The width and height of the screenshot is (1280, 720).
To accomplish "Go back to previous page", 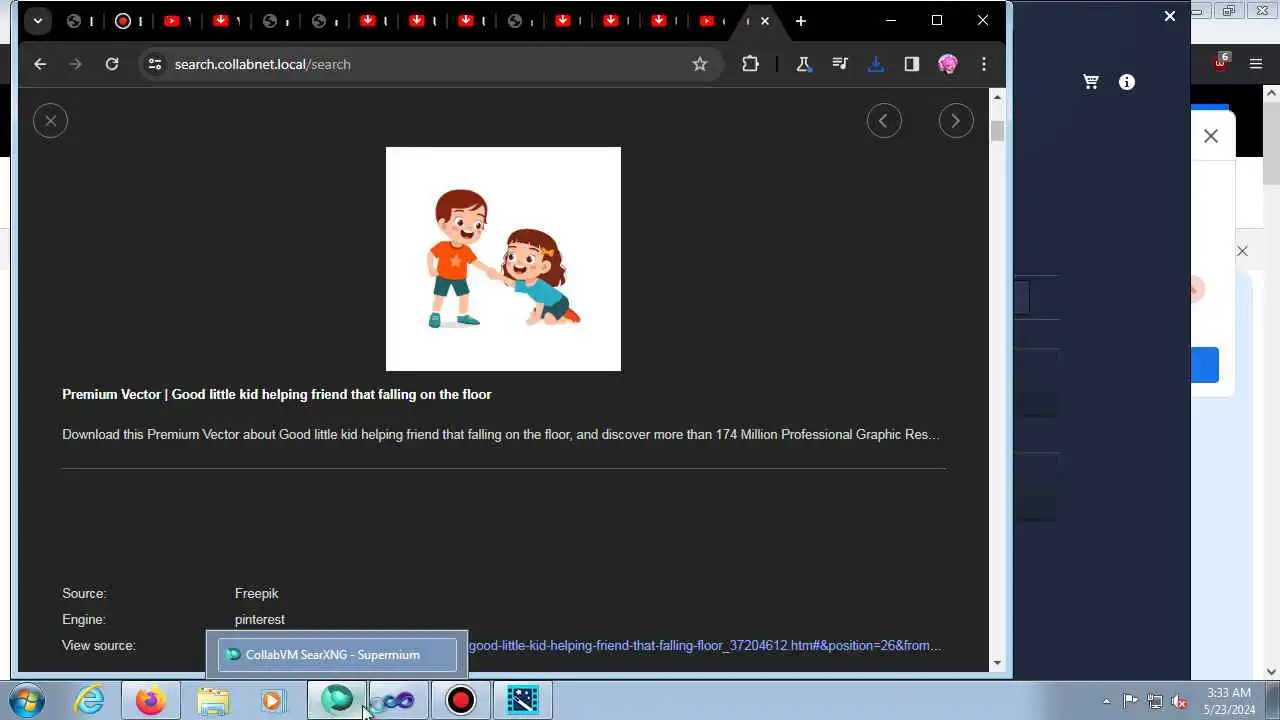I will click(40, 64).
